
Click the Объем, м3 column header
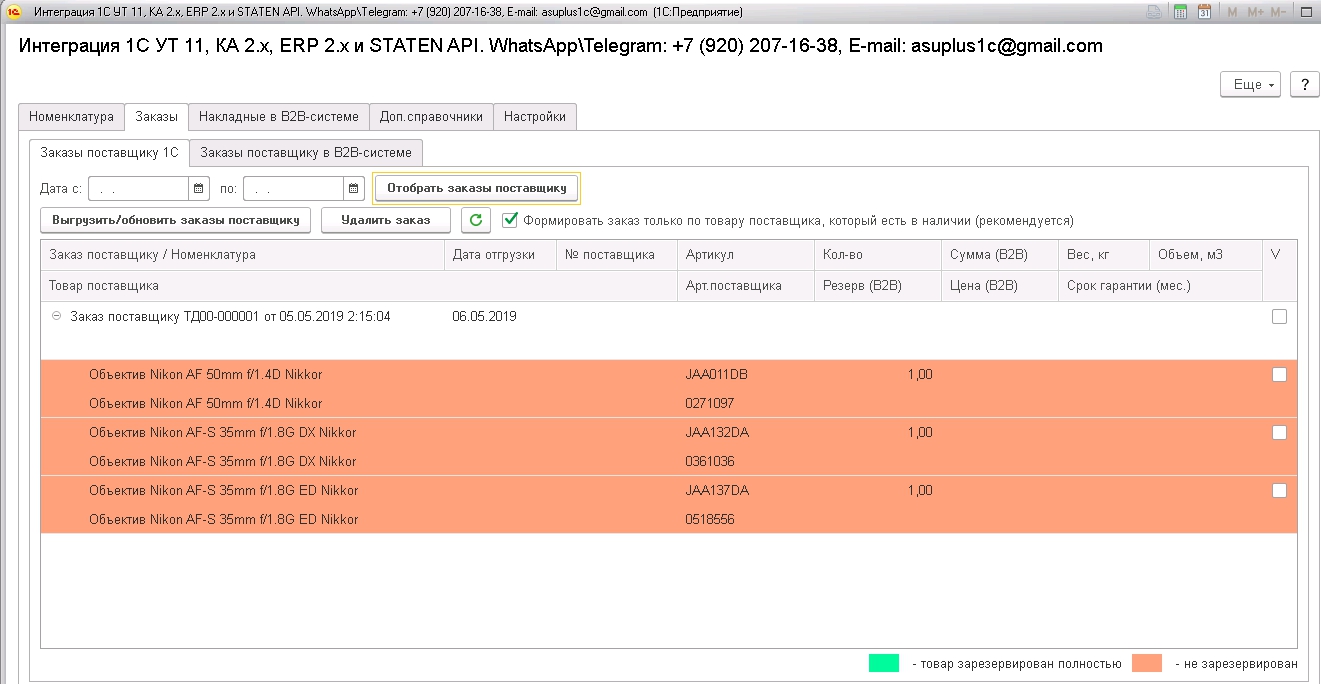click(1206, 255)
